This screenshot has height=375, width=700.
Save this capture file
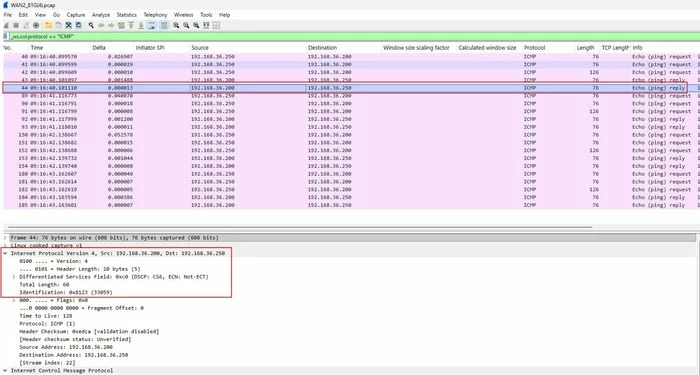[58, 25]
